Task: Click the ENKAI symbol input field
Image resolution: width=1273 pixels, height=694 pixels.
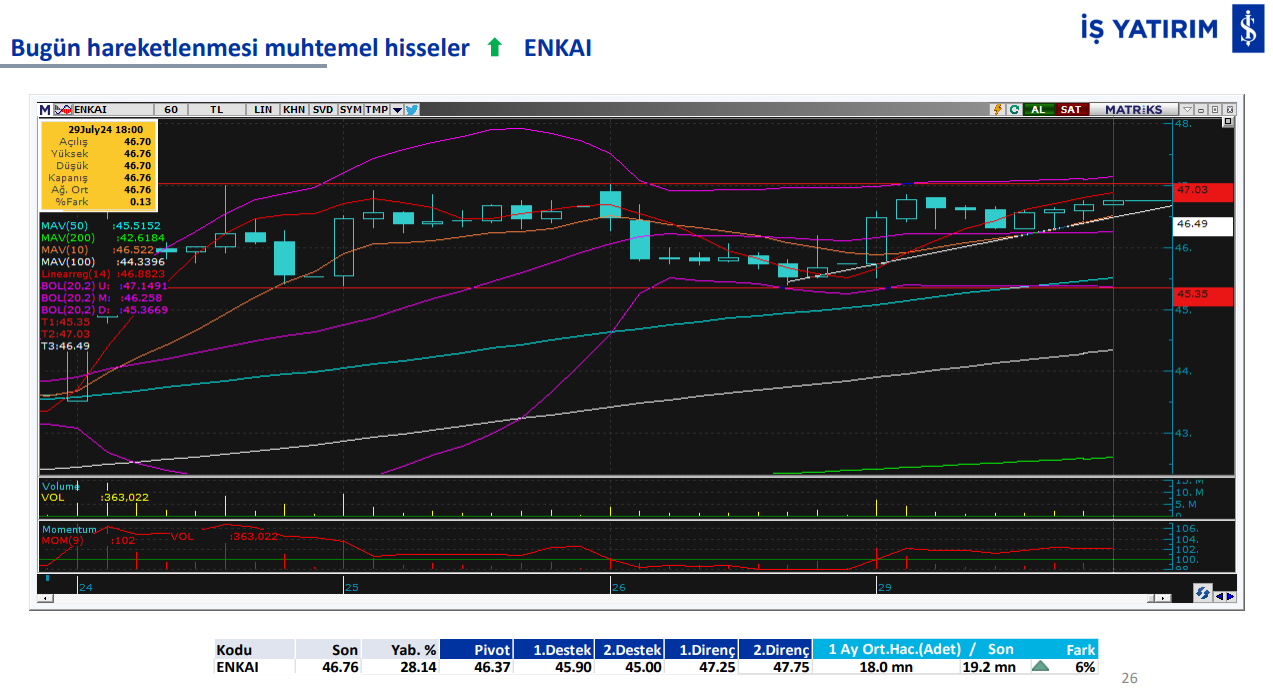Action: [x=110, y=110]
